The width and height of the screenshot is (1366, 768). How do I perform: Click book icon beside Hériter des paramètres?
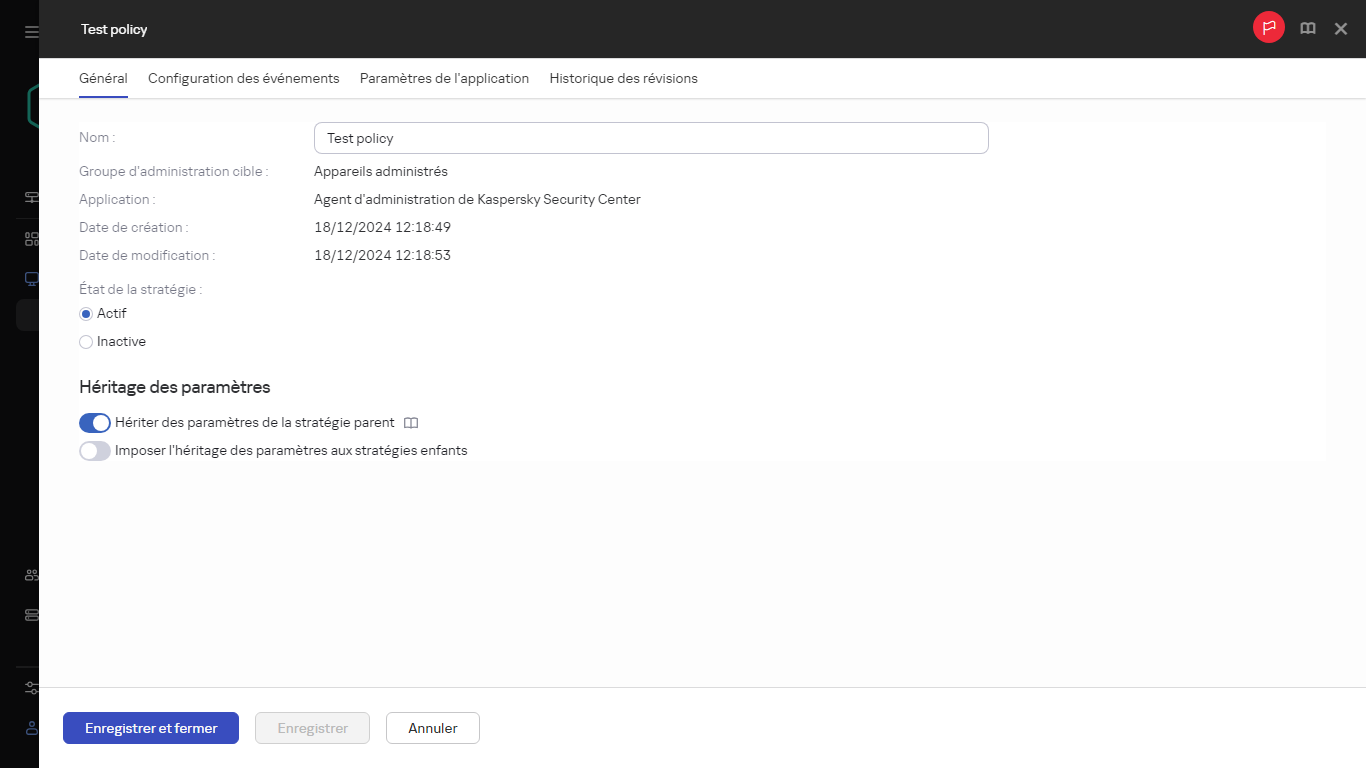tap(411, 423)
